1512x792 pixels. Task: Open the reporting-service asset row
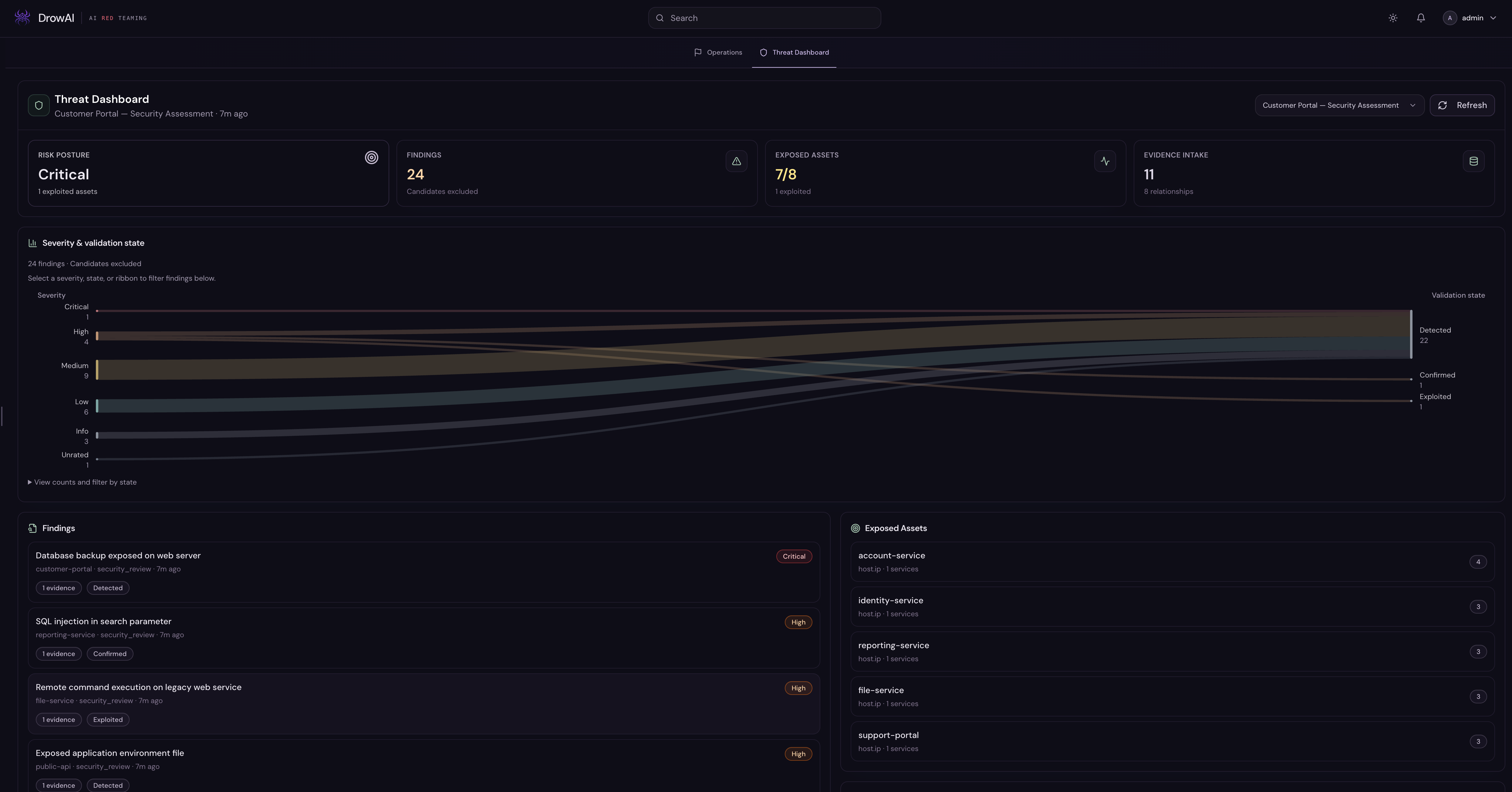(x=1172, y=652)
